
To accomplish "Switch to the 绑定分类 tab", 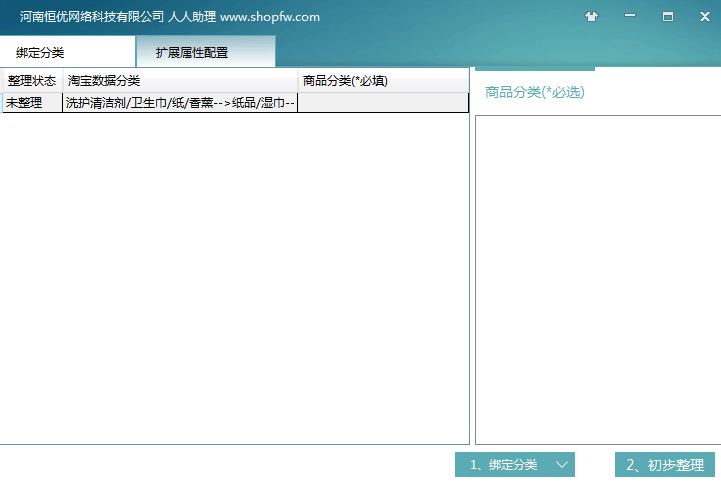I will coord(68,52).
